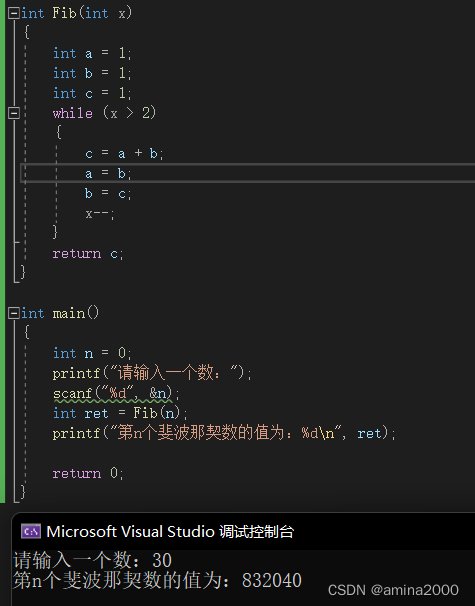Viewport: 475px width, 606px height.
Task: Click the line 'c = a + b;'
Action: tap(124, 153)
